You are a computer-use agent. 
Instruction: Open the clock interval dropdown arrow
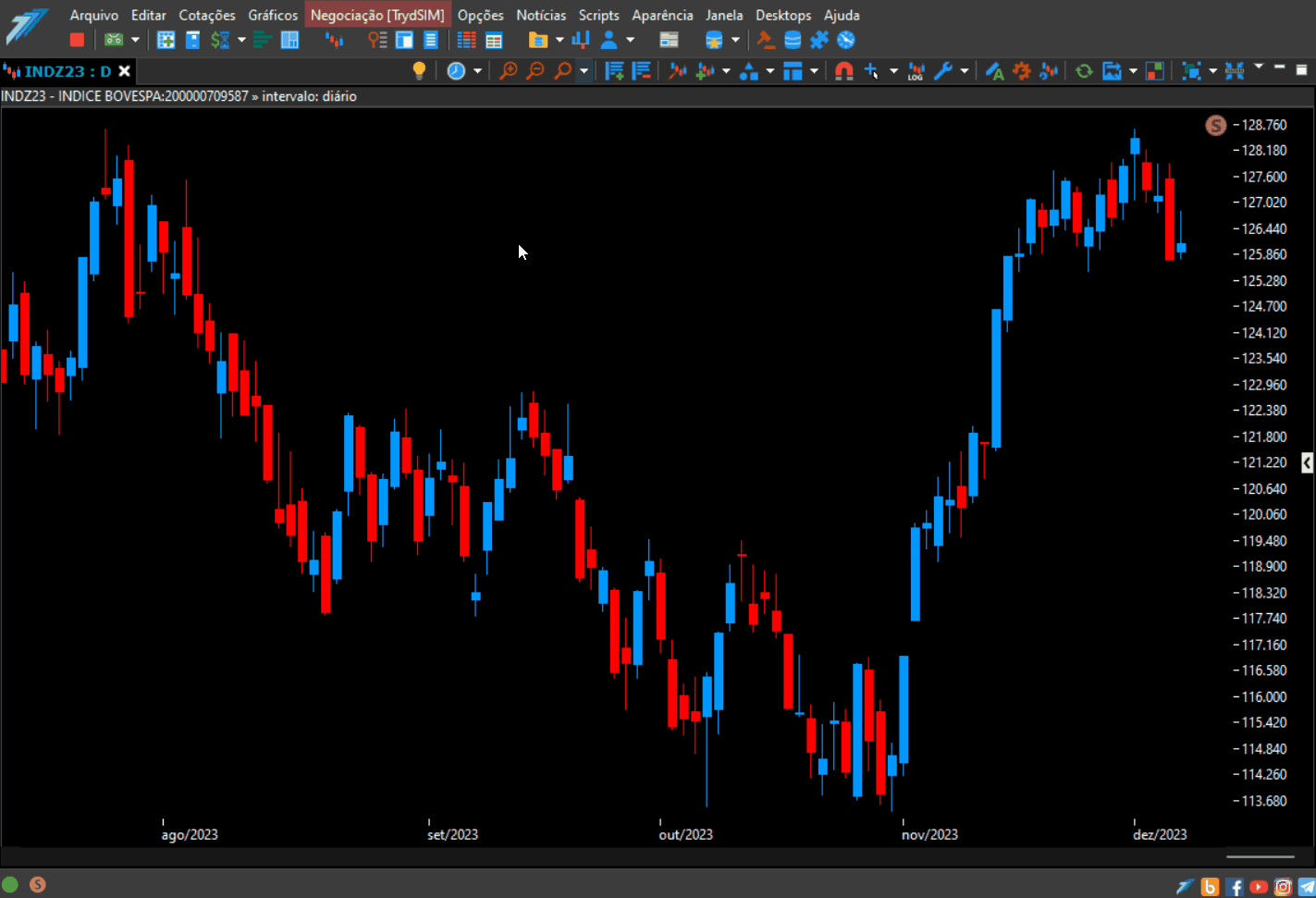(477, 70)
